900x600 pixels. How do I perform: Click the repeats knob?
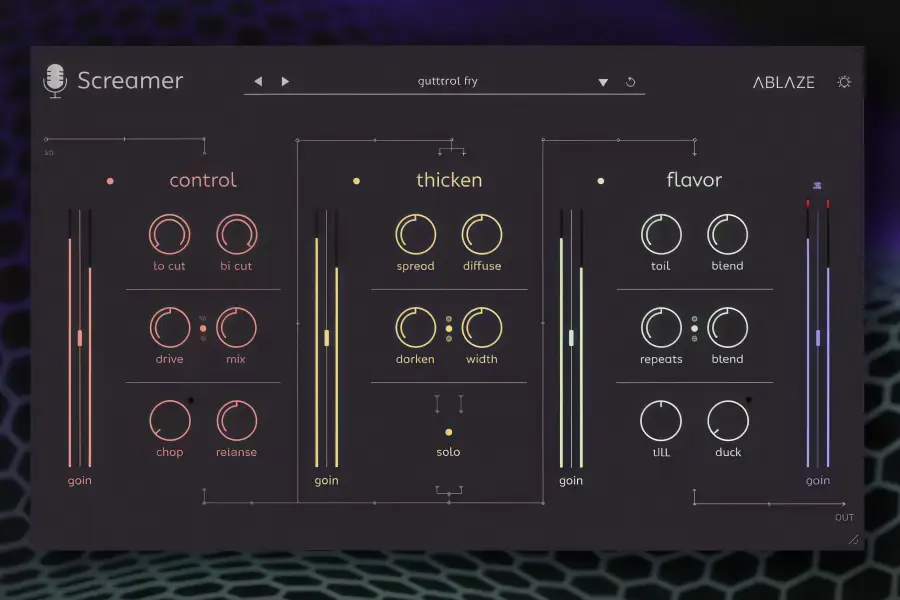pyautogui.click(x=661, y=327)
